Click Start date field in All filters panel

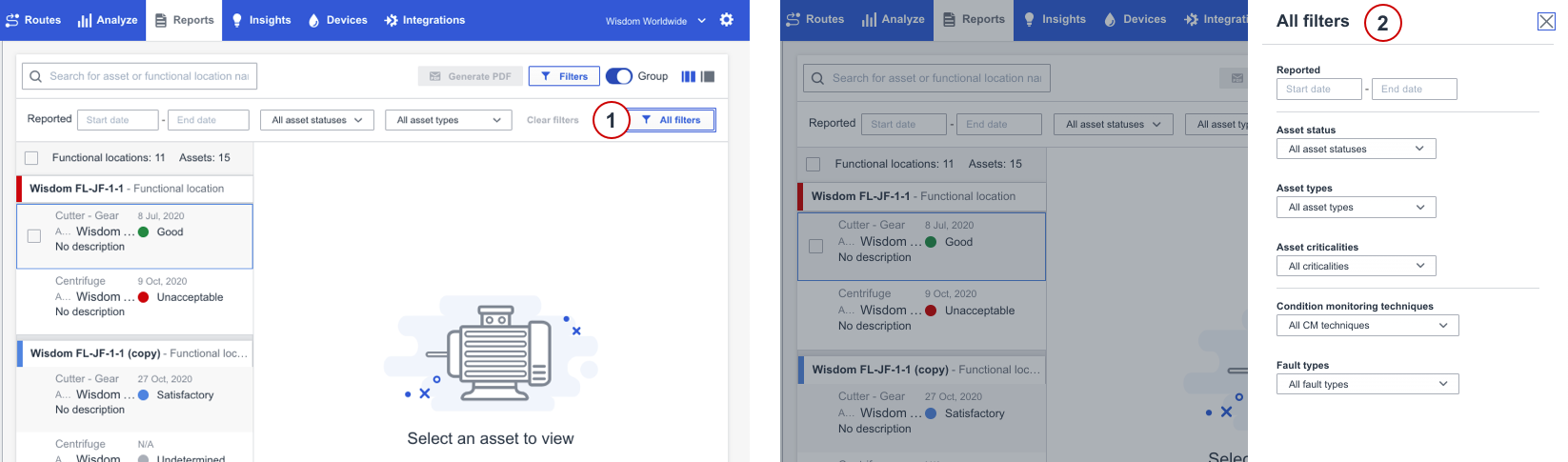click(x=1318, y=89)
